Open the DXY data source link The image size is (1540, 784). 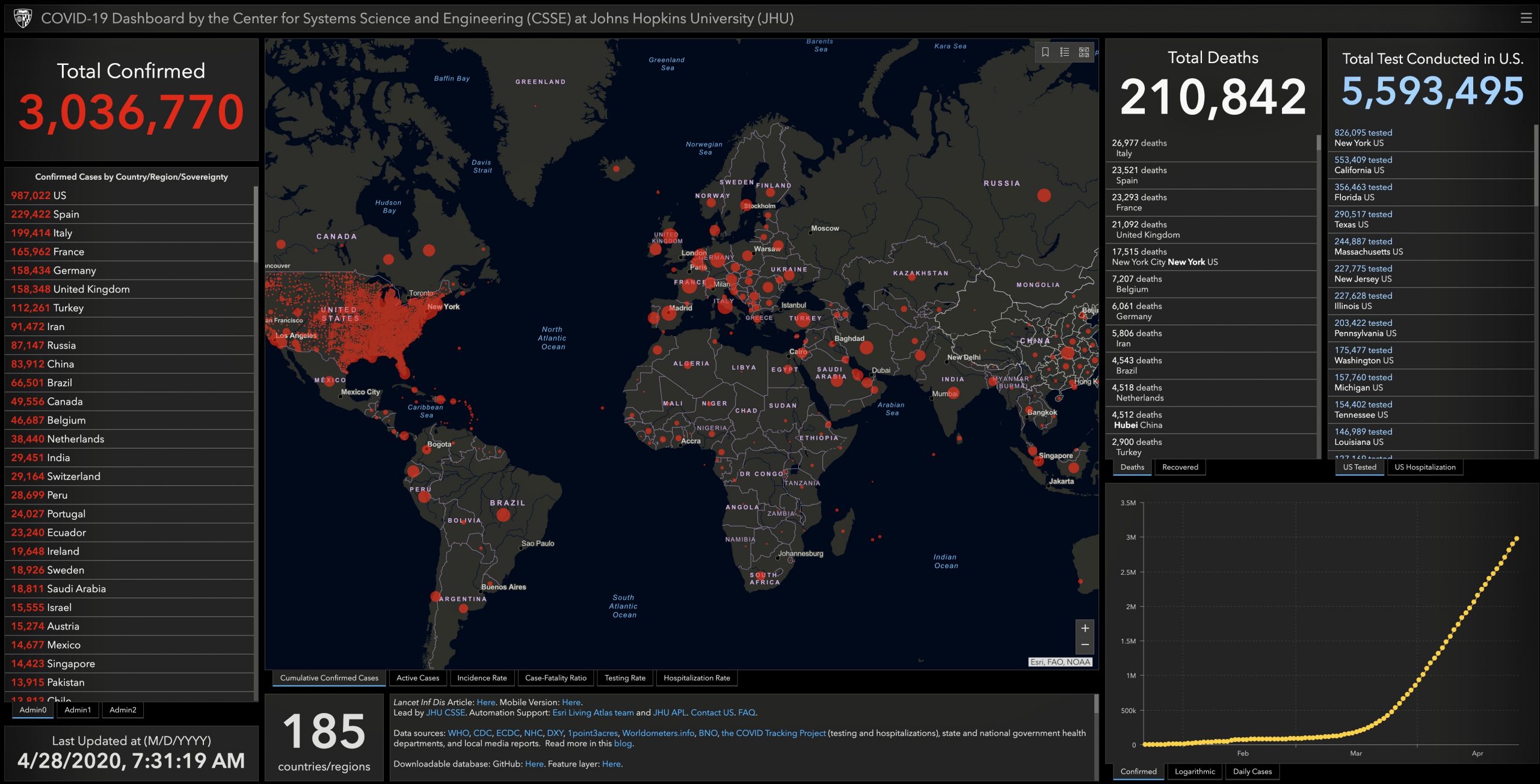coord(555,733)
